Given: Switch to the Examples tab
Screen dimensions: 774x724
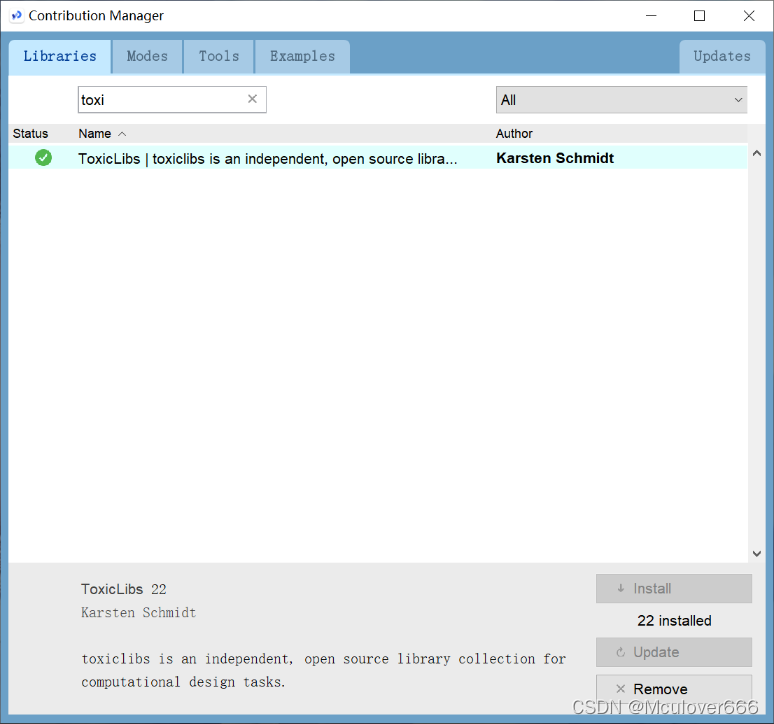Looking at the screenshot, I should pos(302,56).
